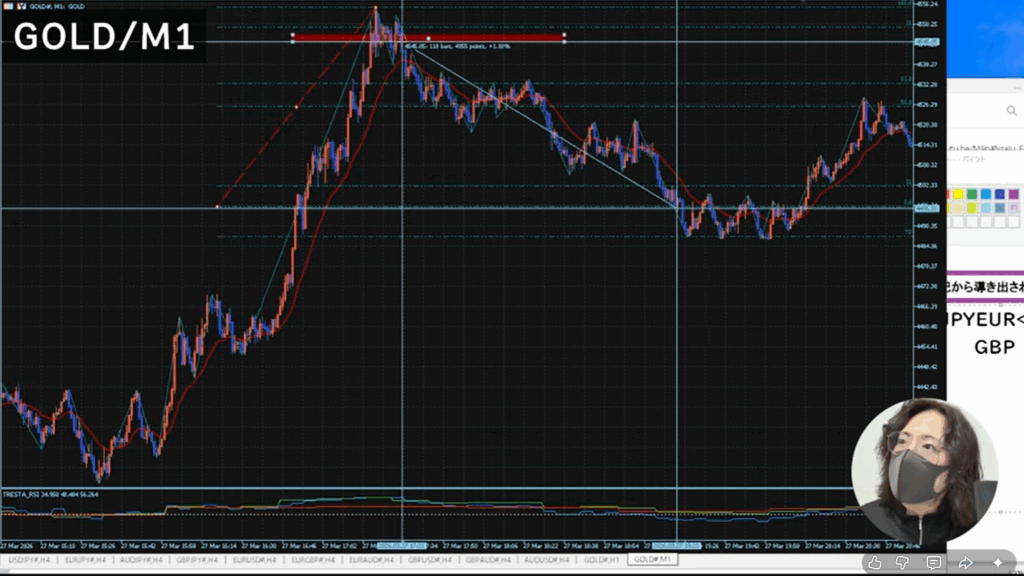Select the red rectangle drawn at chart top
This screenshot has width=1024, height=576.
(428, 38)
